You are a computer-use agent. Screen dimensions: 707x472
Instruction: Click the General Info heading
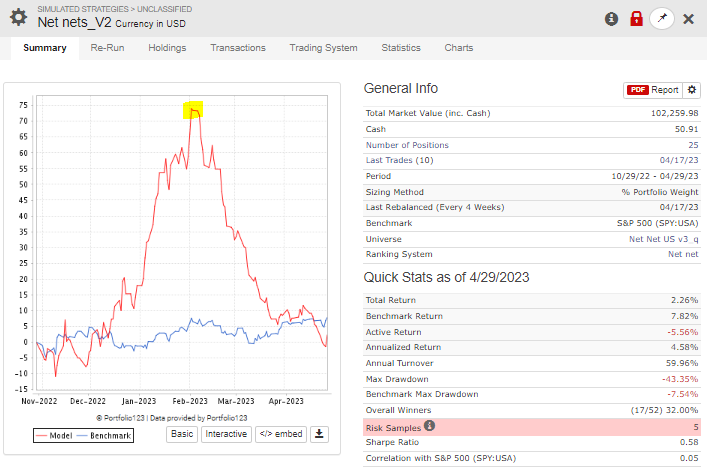tap(401, 88)
